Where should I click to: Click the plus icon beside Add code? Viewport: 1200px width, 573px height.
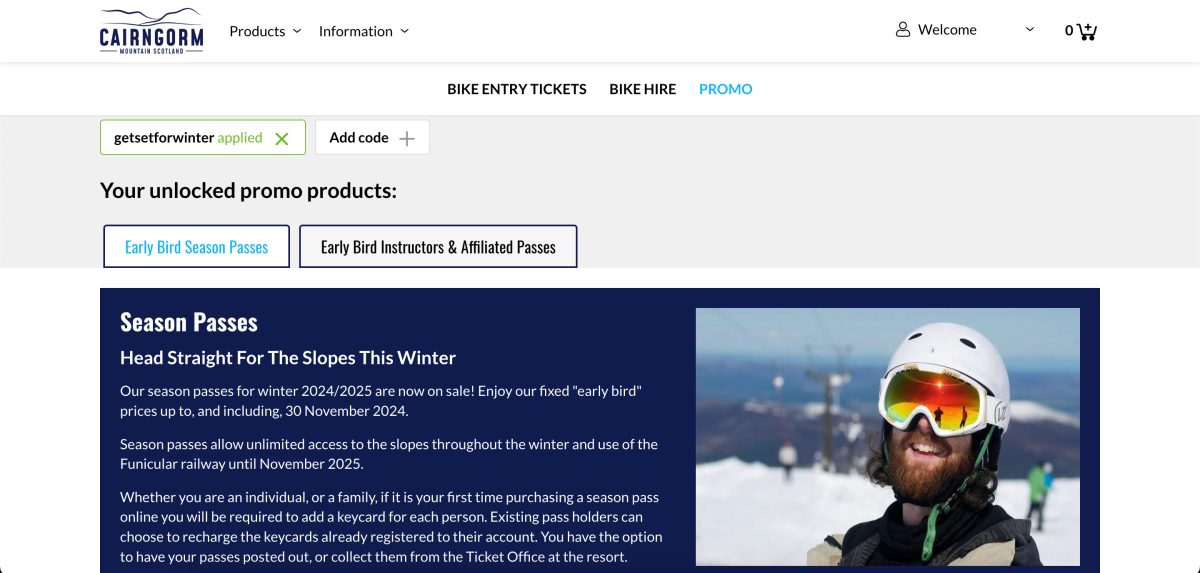point(407,139)
